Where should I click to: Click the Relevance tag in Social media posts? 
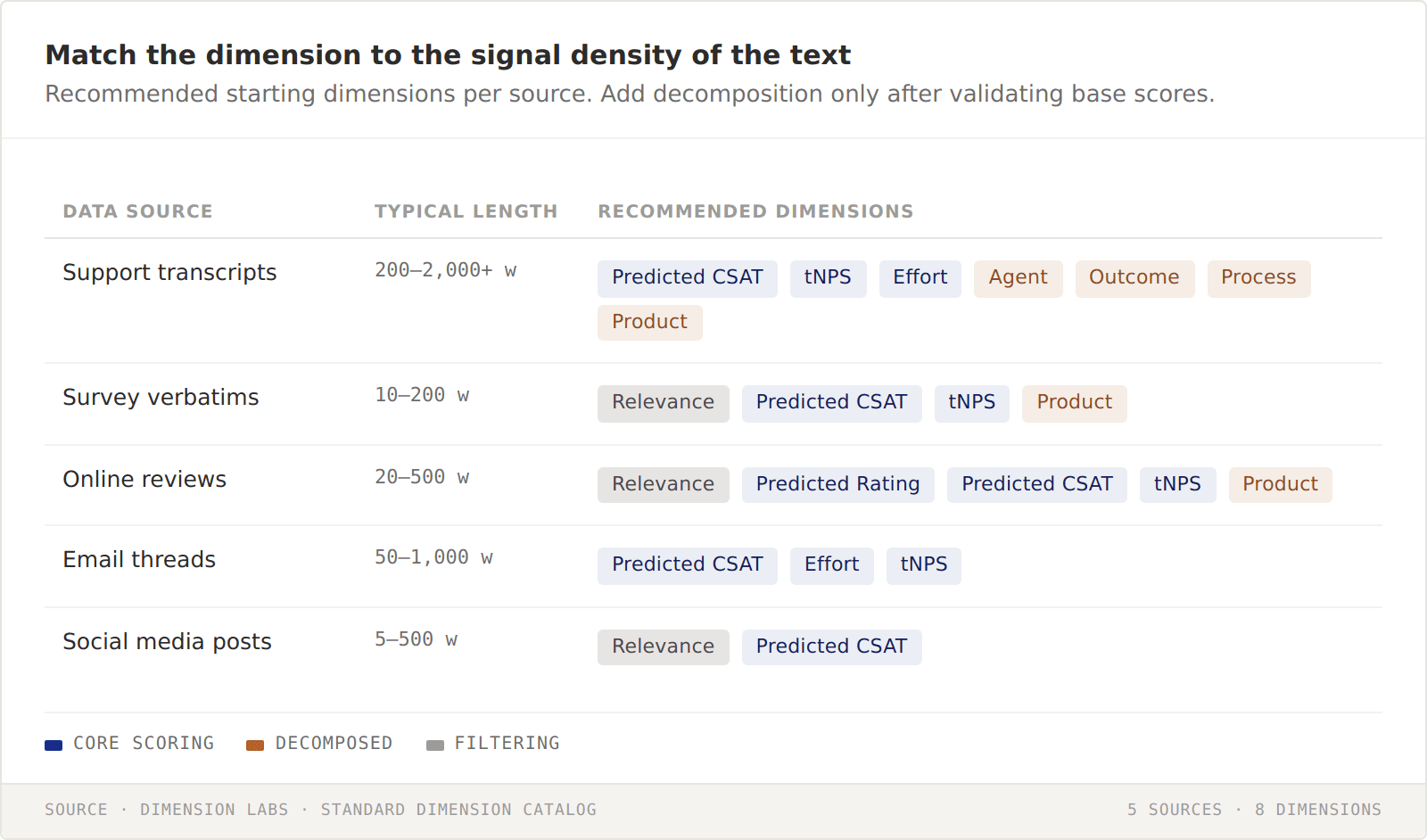coord(663,647)
